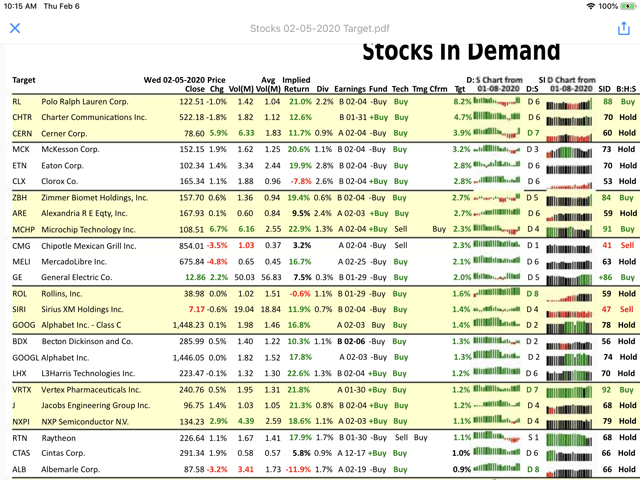
Task: Select McKesson Corp. company name
Action: (70, 149)
